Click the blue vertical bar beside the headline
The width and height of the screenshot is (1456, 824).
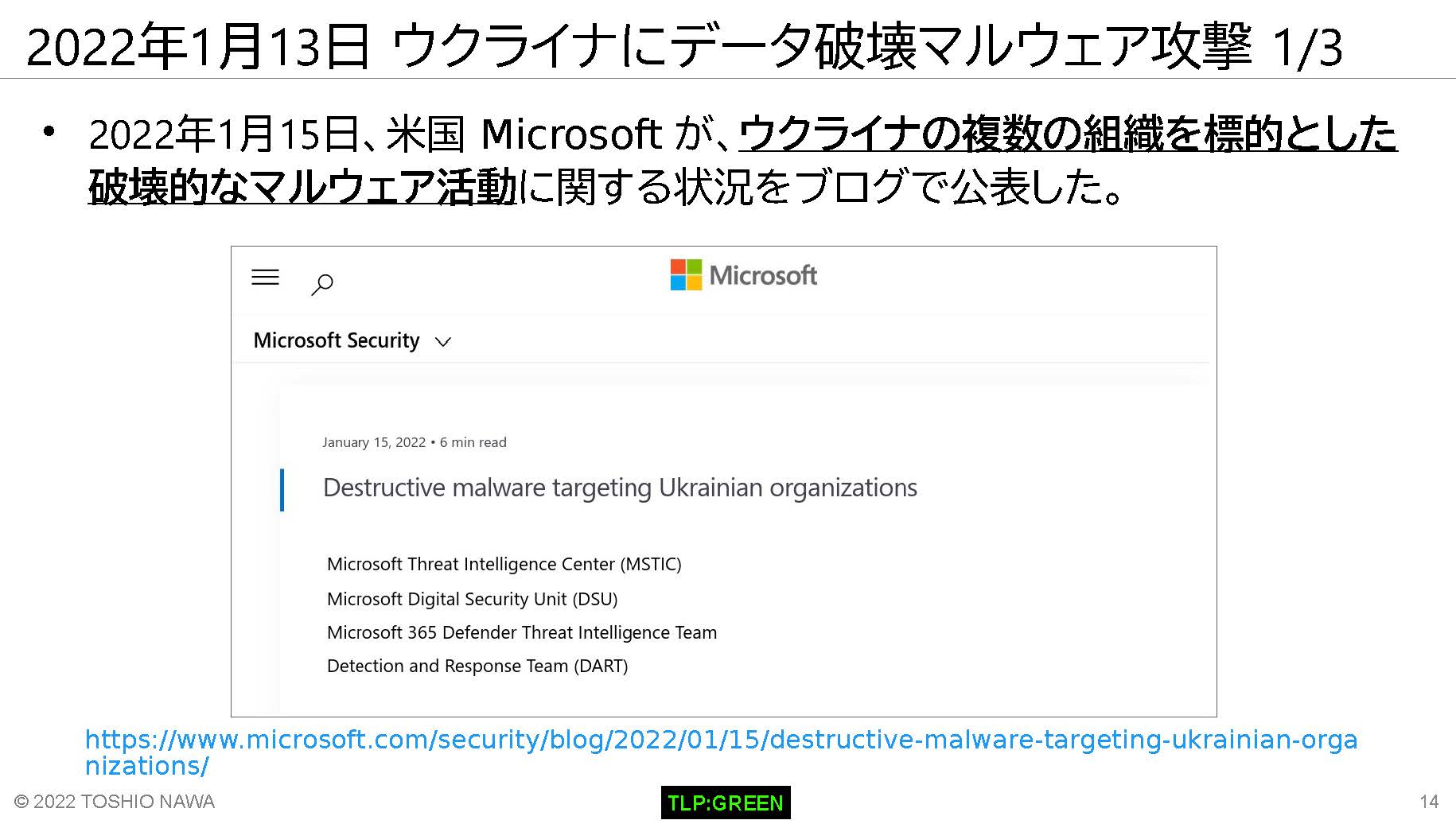click(x=282, y=490)
